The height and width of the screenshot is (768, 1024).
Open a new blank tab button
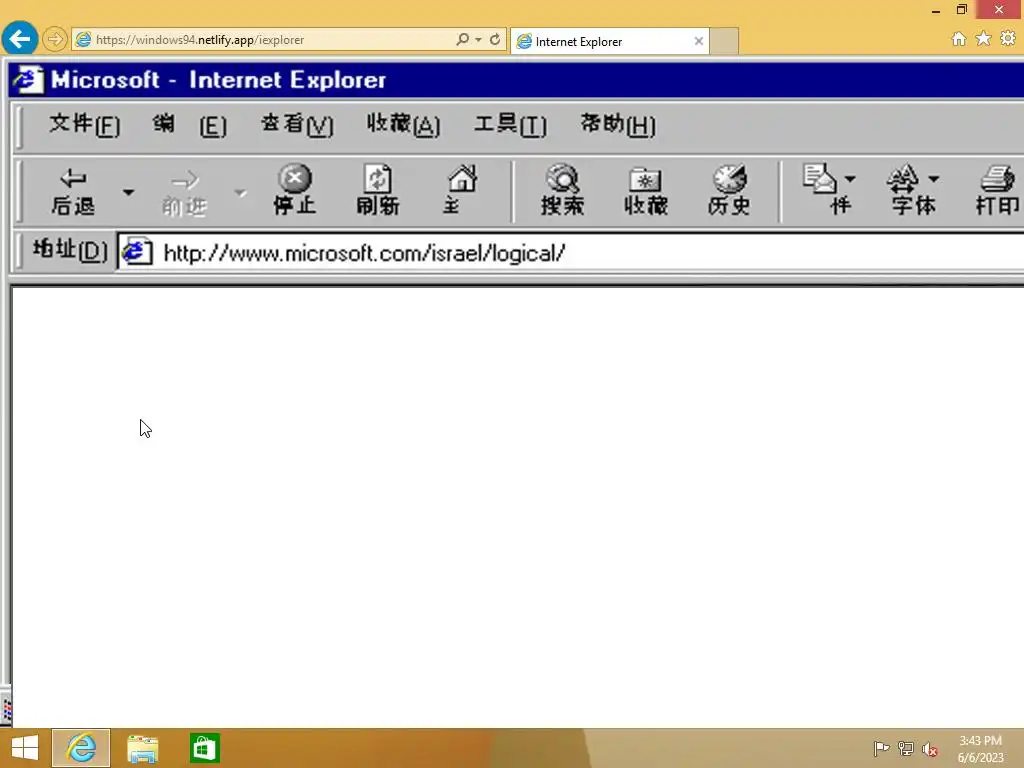point(724,41)
